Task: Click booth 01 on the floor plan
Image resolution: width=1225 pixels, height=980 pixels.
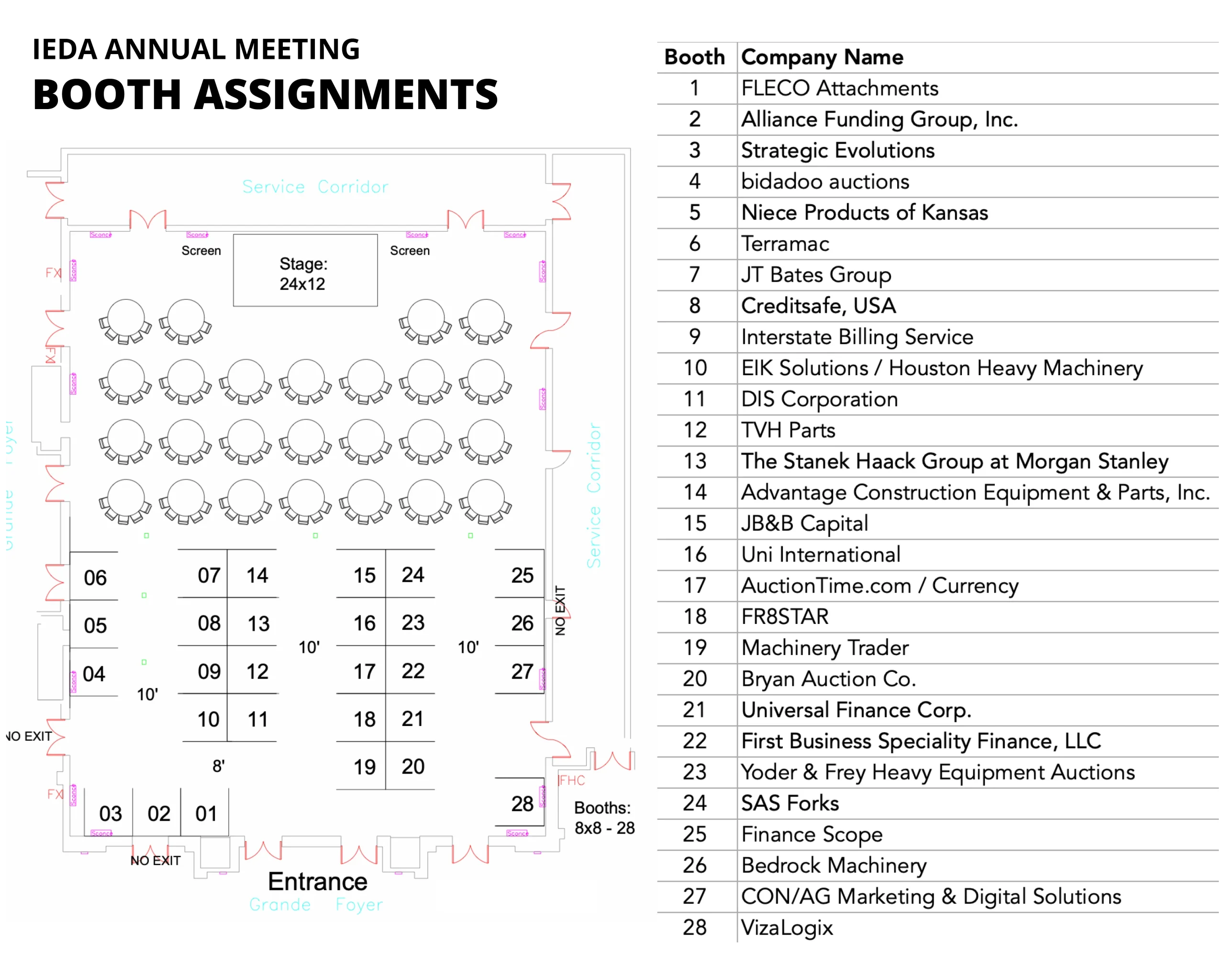Action: [206, 813]
